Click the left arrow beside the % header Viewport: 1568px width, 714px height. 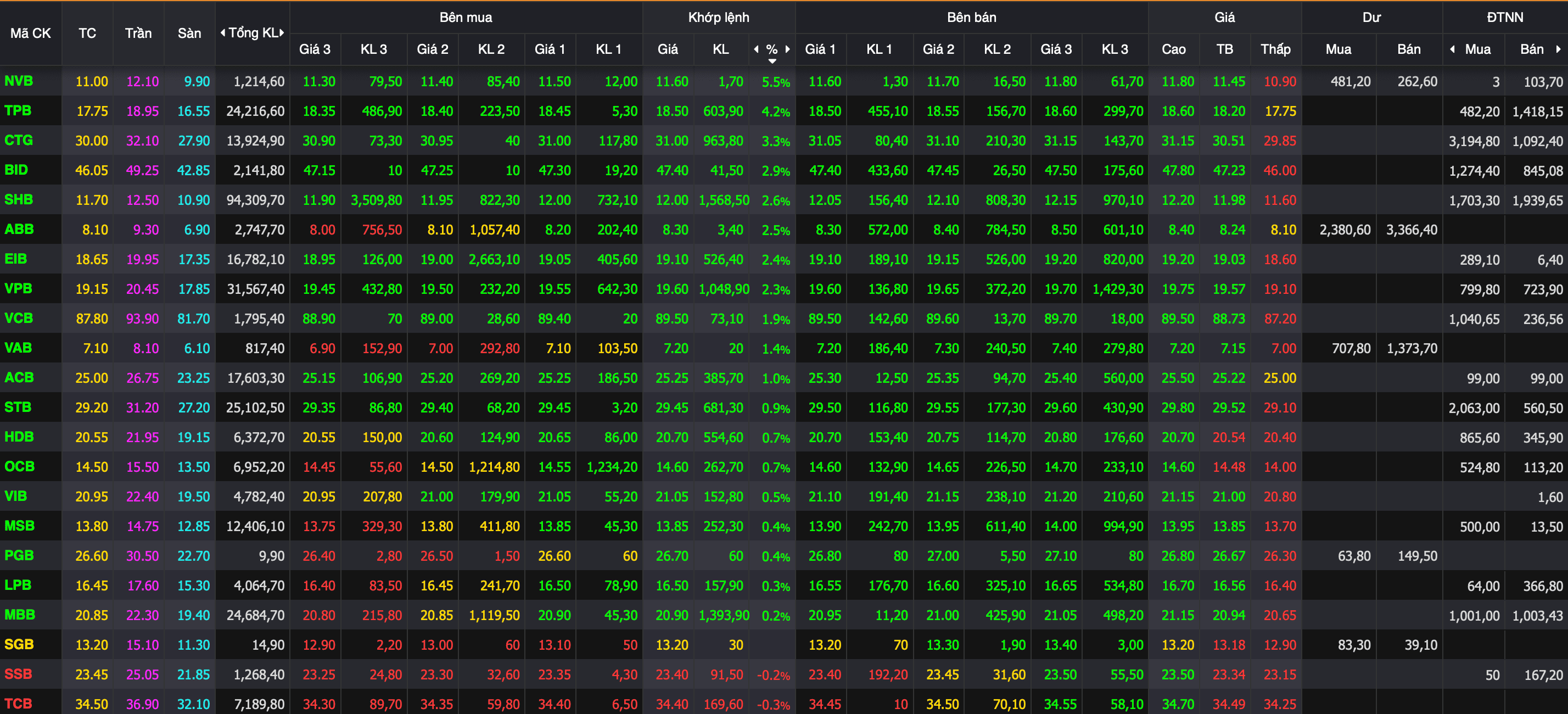(757, 49)
